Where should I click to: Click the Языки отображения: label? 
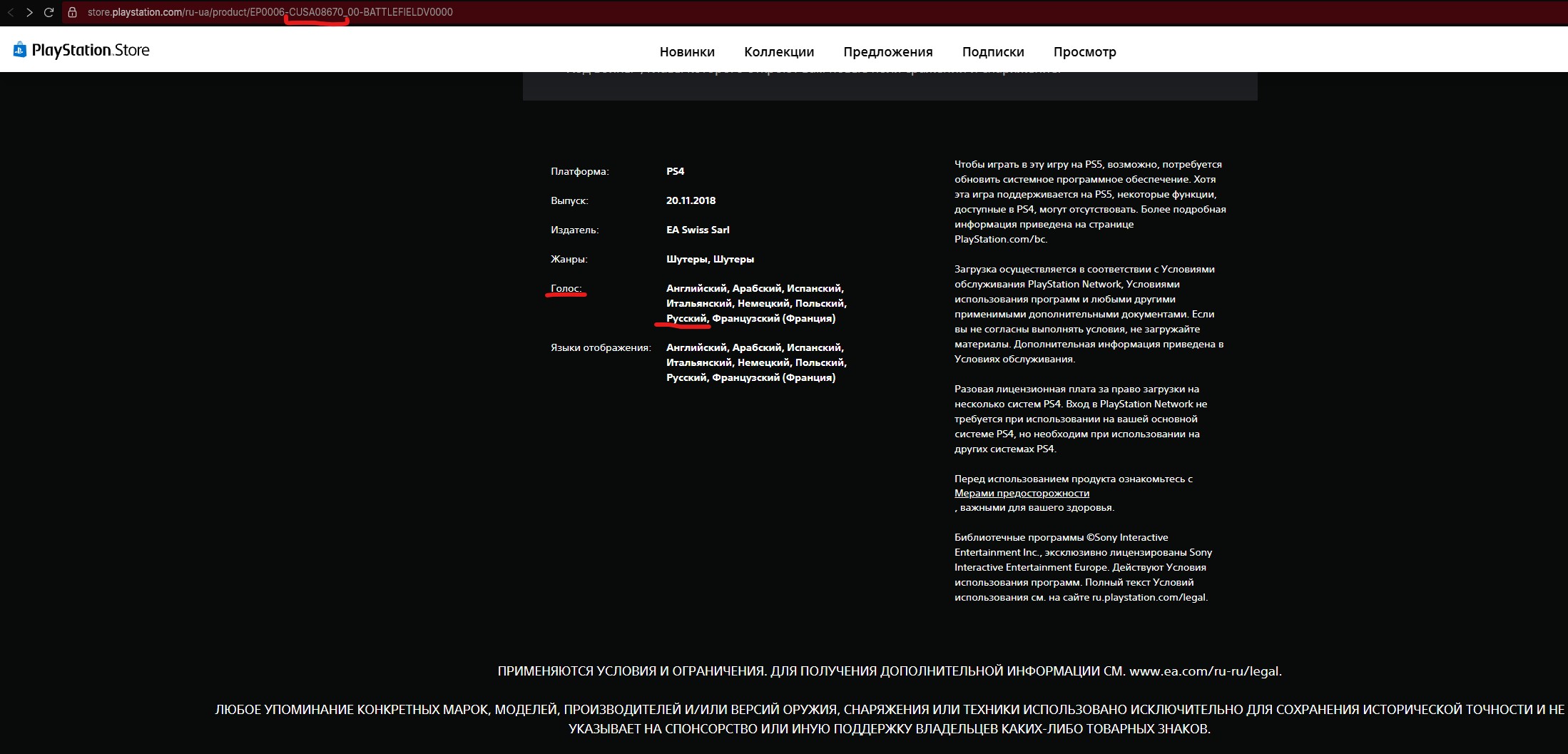[601, 347]
